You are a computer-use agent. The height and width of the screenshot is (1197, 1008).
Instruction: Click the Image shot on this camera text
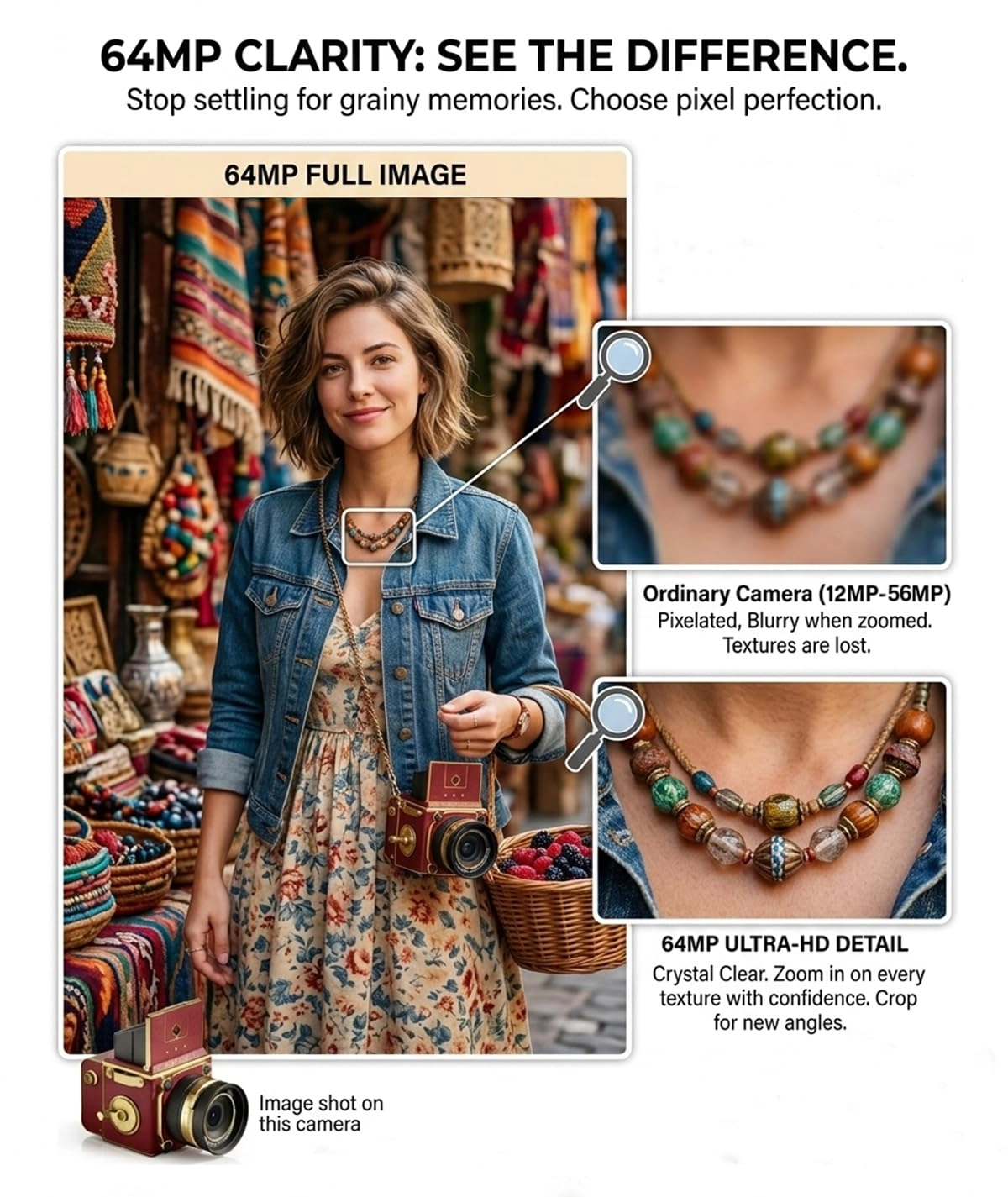coord(321,1114)
